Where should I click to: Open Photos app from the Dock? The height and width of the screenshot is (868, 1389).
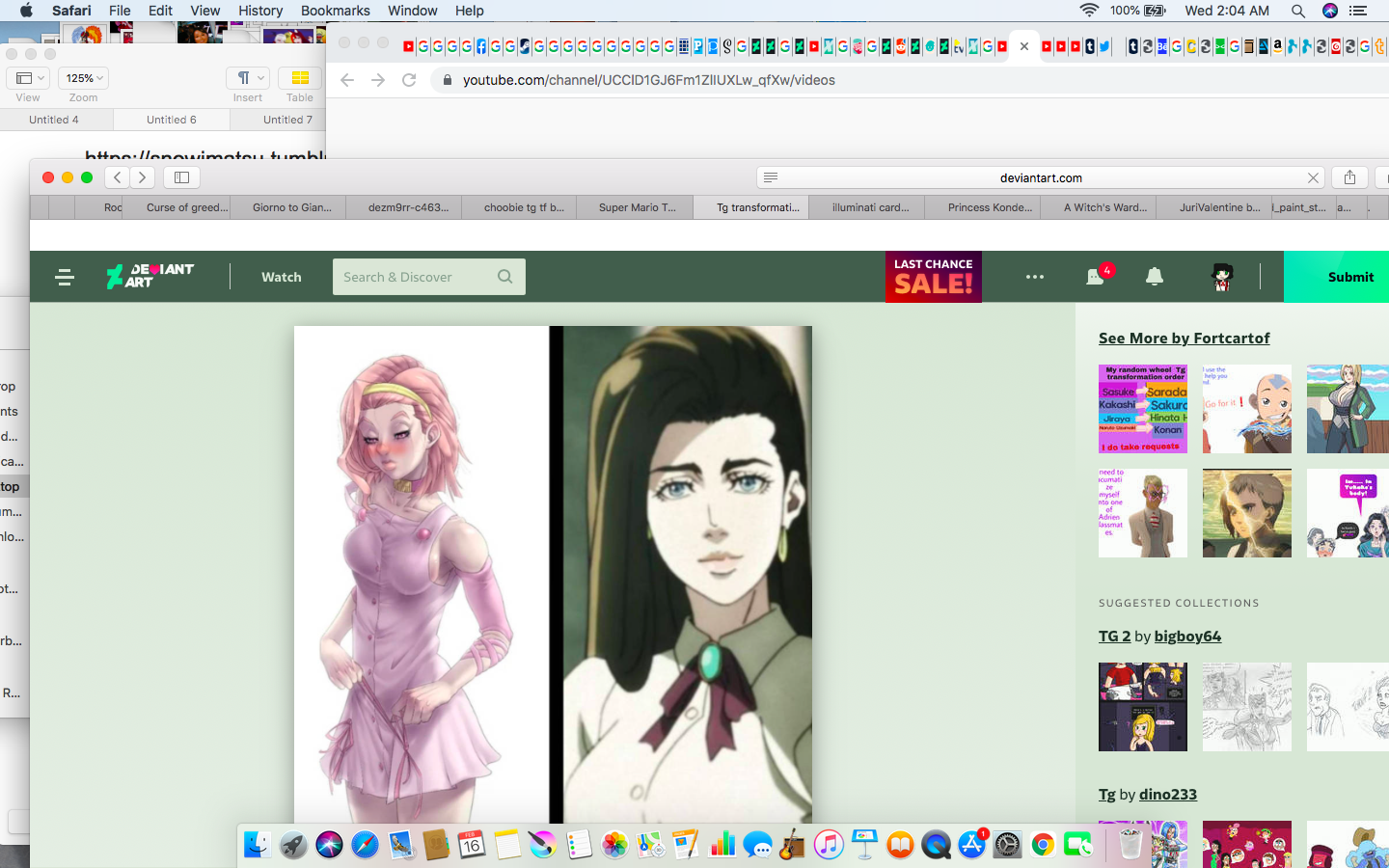[x=614, y=845]
